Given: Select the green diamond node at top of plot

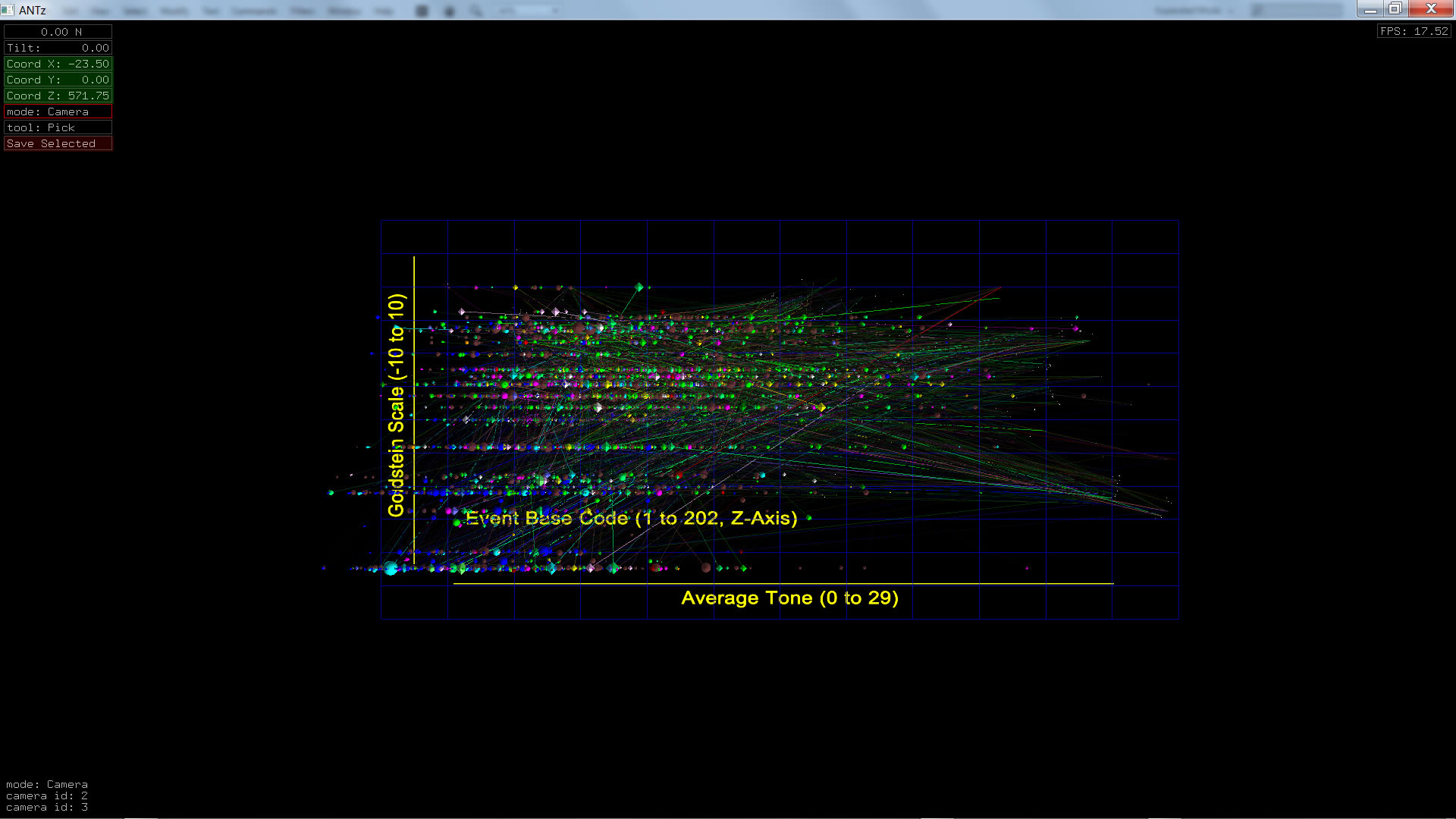Looking at the screenshot, I should point(639,287).
